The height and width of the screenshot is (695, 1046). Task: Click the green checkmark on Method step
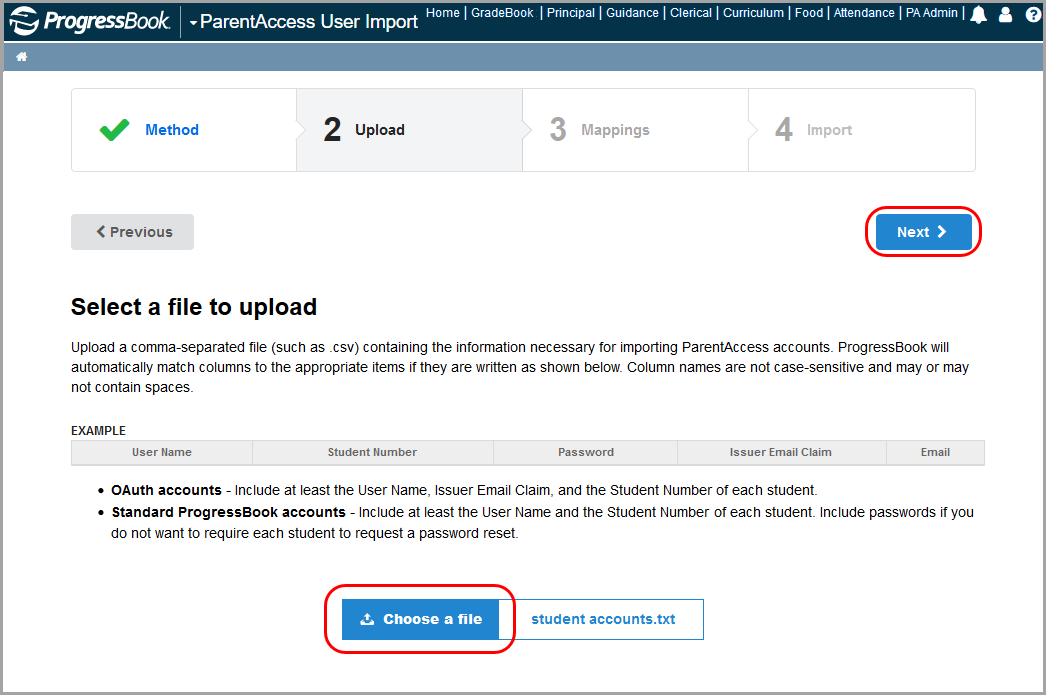tap(114, 129)
